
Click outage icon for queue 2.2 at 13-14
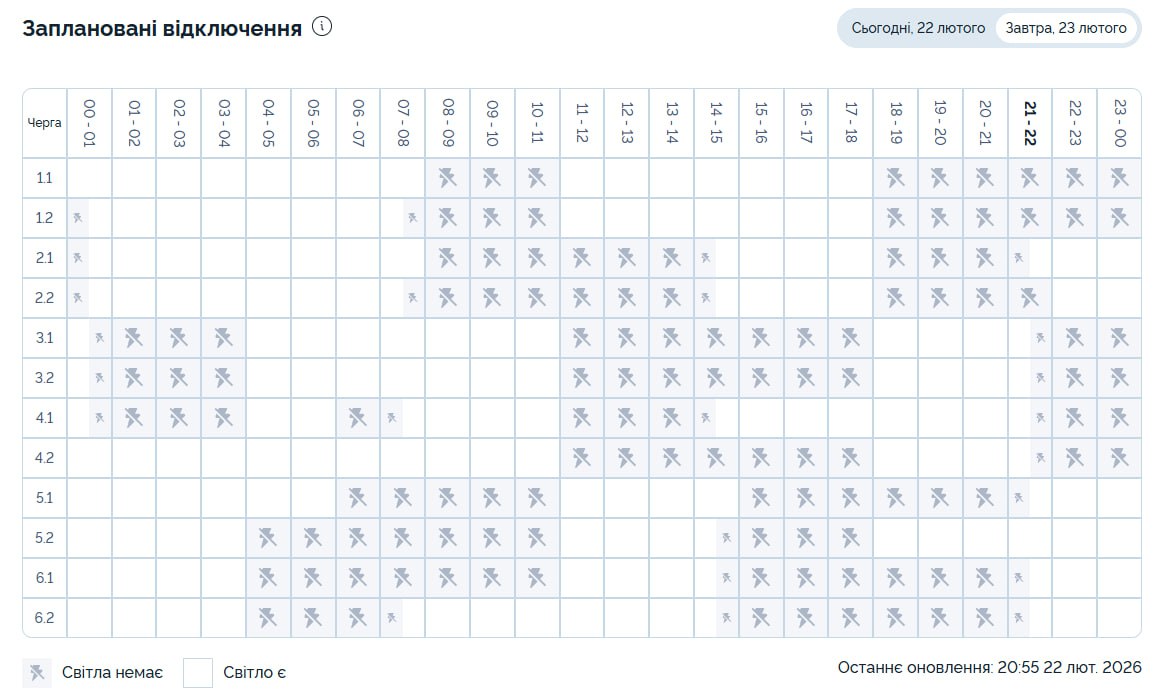(671, 298)
